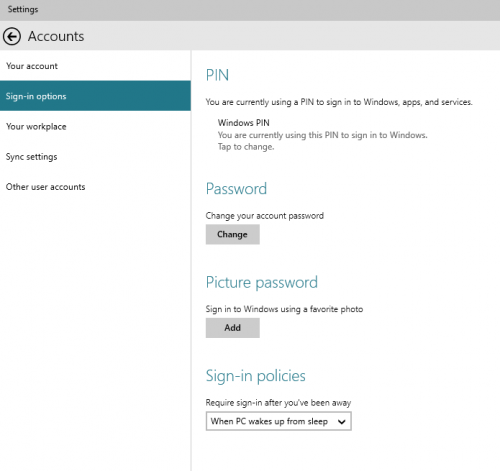Click the Change your account password label
This screenshot has width=500, height=471.
[265, 216]
